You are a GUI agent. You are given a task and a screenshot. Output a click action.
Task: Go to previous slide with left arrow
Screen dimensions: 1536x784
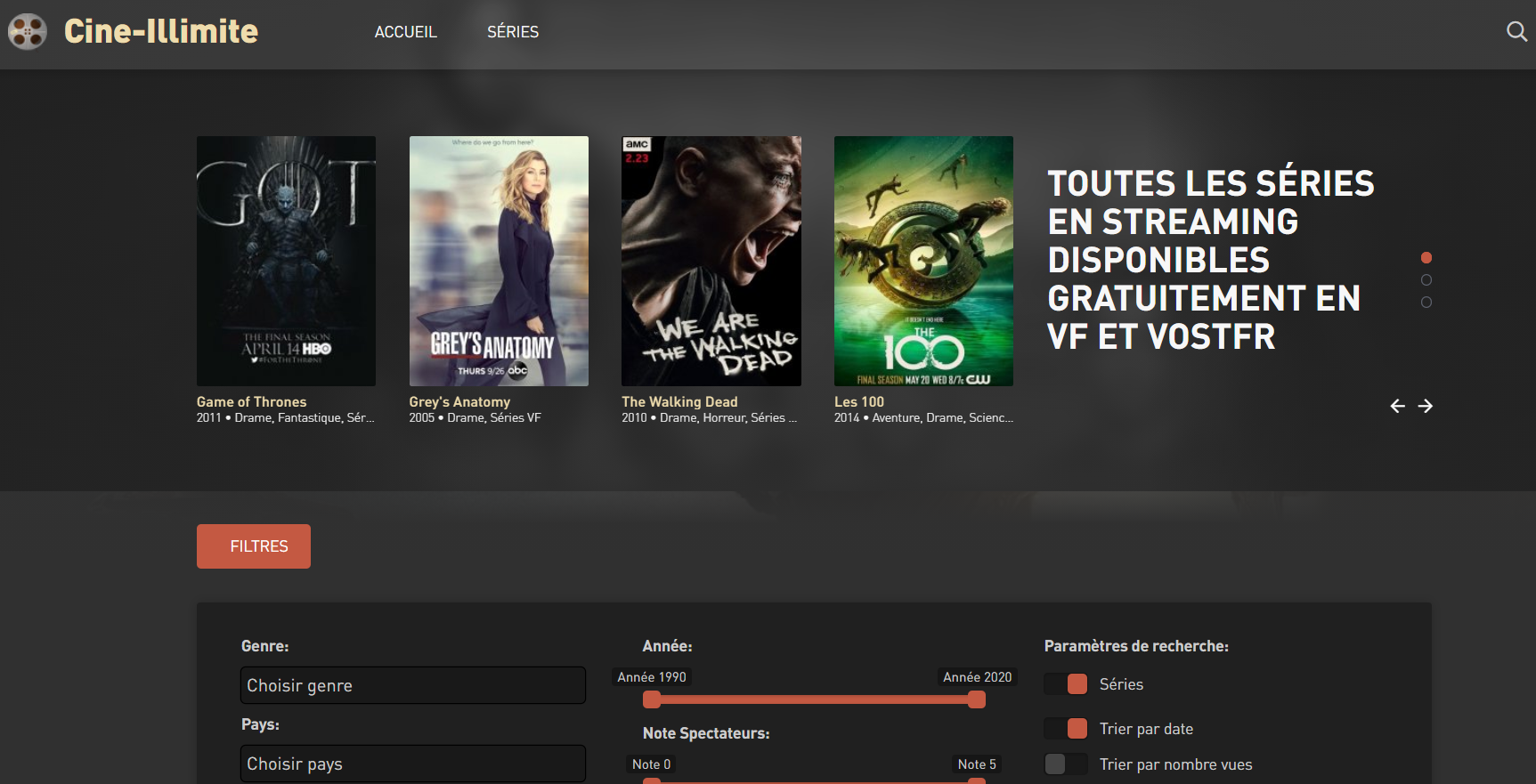pyautogui.click(x=1398, y=406)
